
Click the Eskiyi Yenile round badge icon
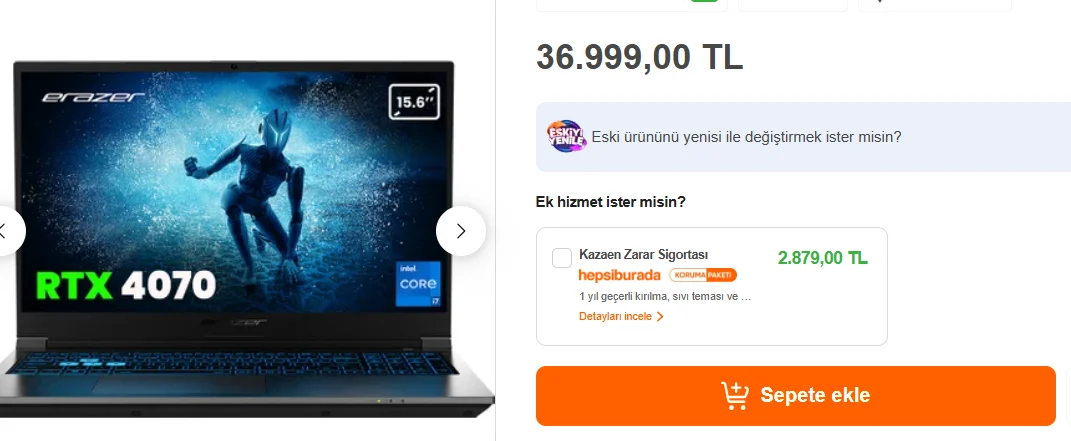566,137
